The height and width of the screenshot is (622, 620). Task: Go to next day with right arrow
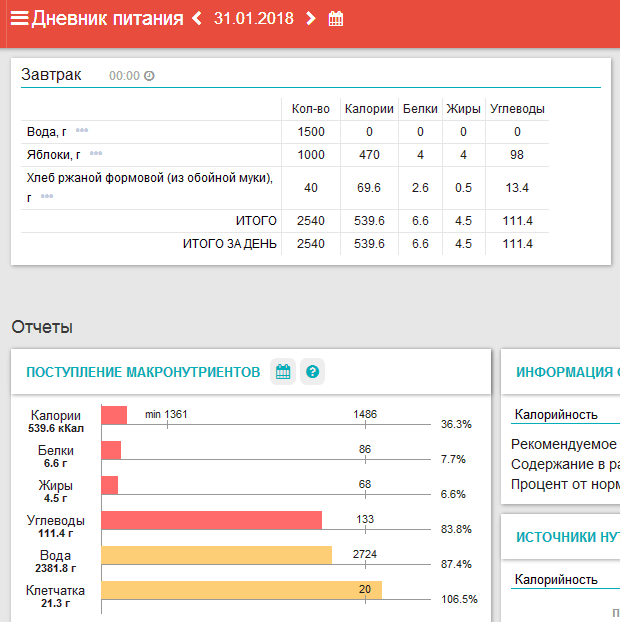coord(311,19)
